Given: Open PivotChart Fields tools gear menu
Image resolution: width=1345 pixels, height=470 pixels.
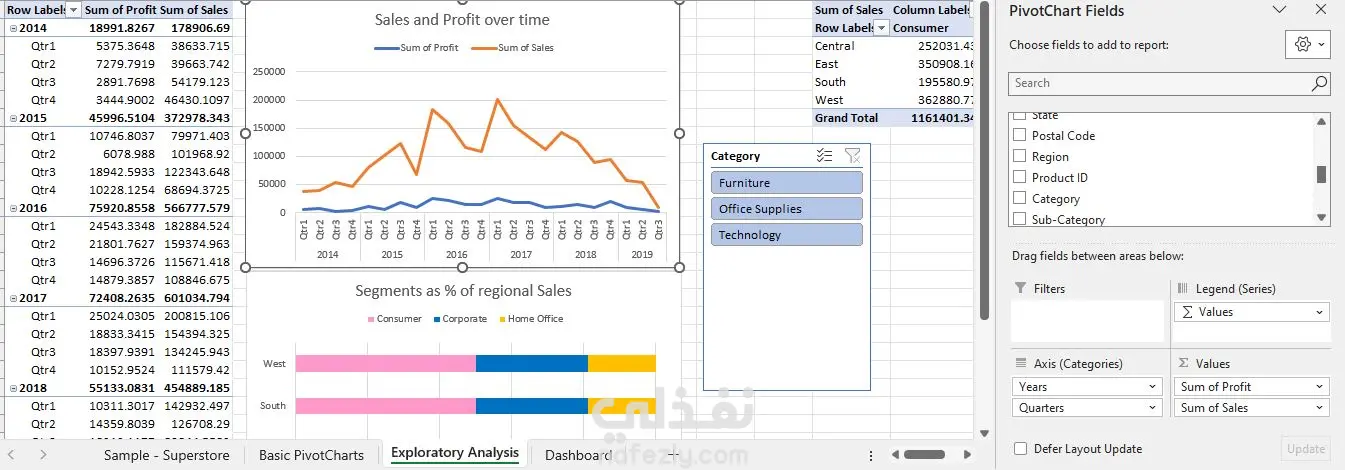Looking at the screenshot, I should (1308, 45).
